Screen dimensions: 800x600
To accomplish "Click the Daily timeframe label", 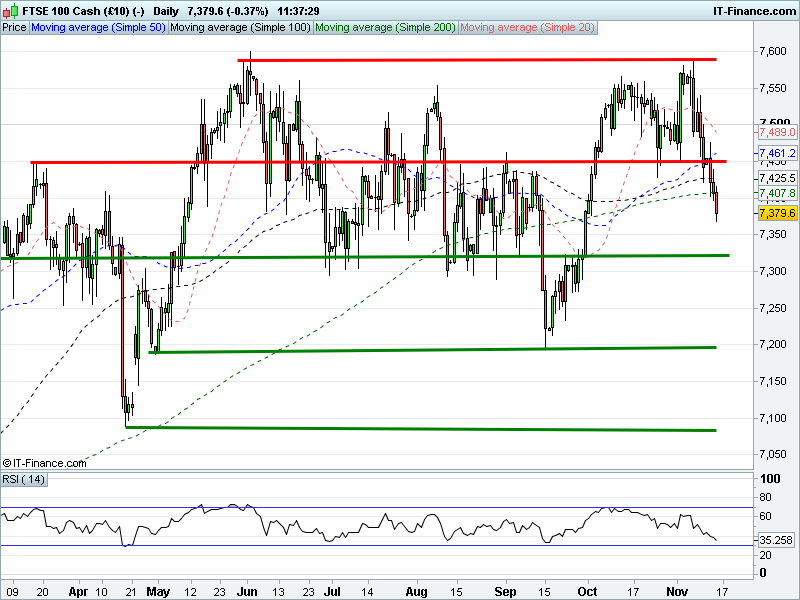I will (x=166, y=11).
